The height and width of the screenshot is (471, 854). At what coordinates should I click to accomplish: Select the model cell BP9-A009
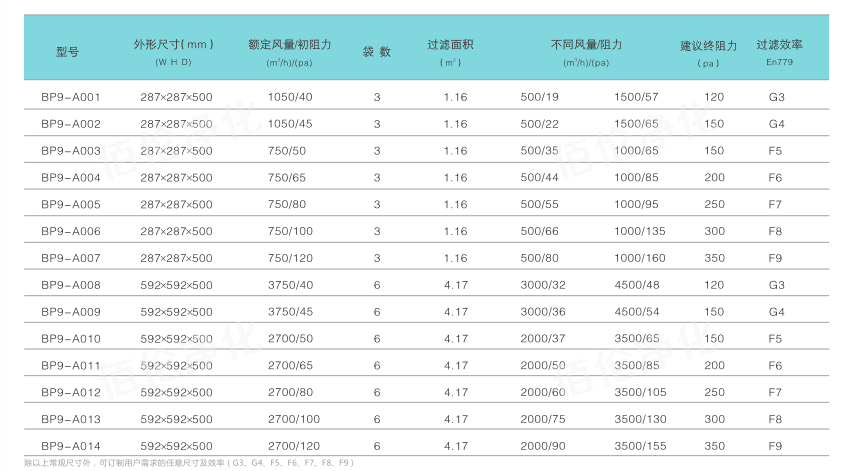(71, 311)
